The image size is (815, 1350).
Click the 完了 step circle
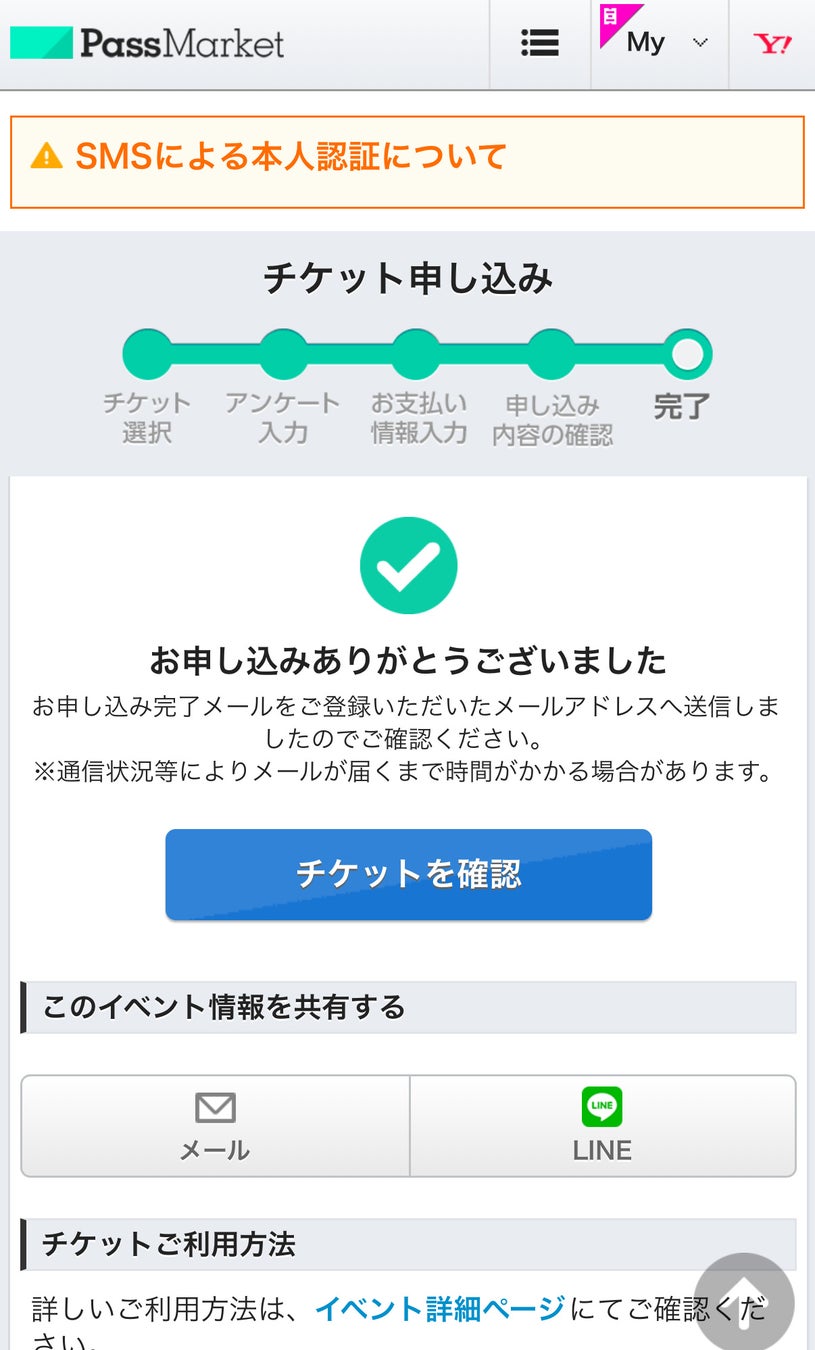[688, 354]
